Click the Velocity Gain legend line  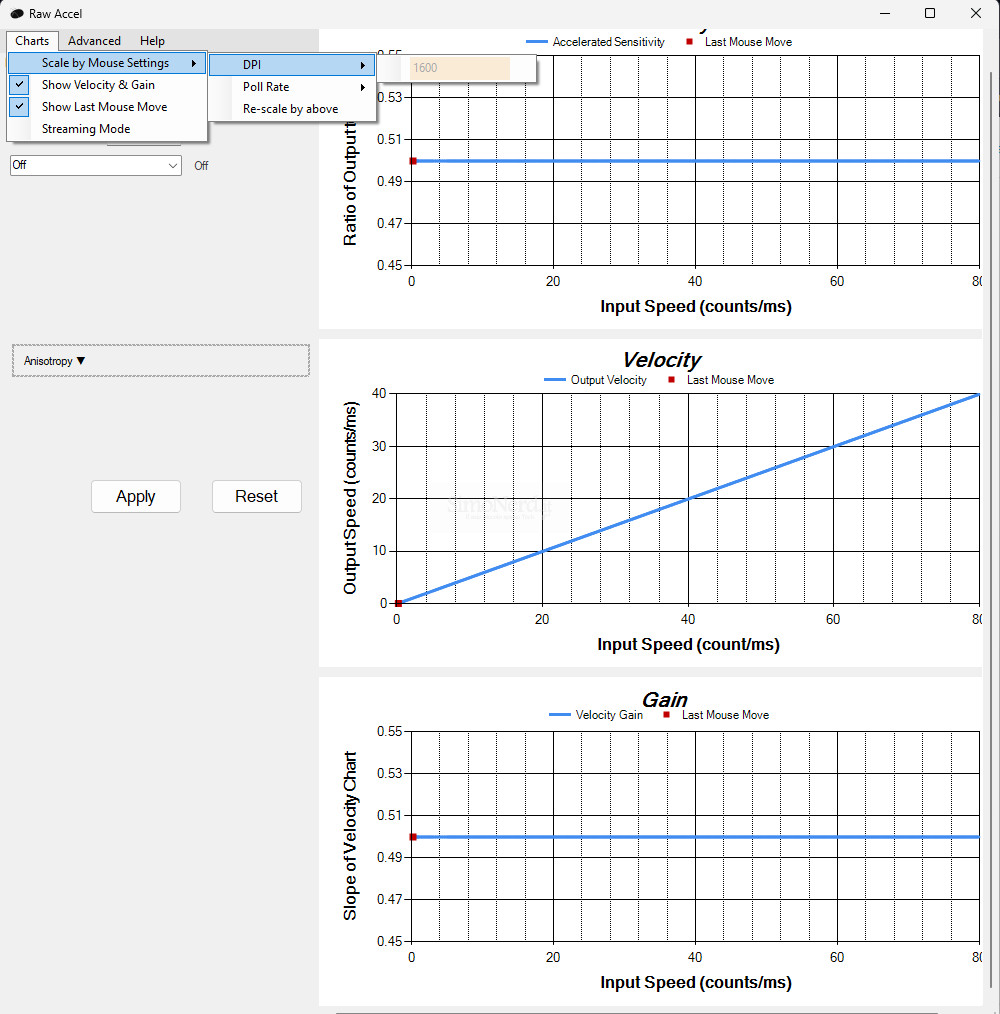click(x=560, y=715)
